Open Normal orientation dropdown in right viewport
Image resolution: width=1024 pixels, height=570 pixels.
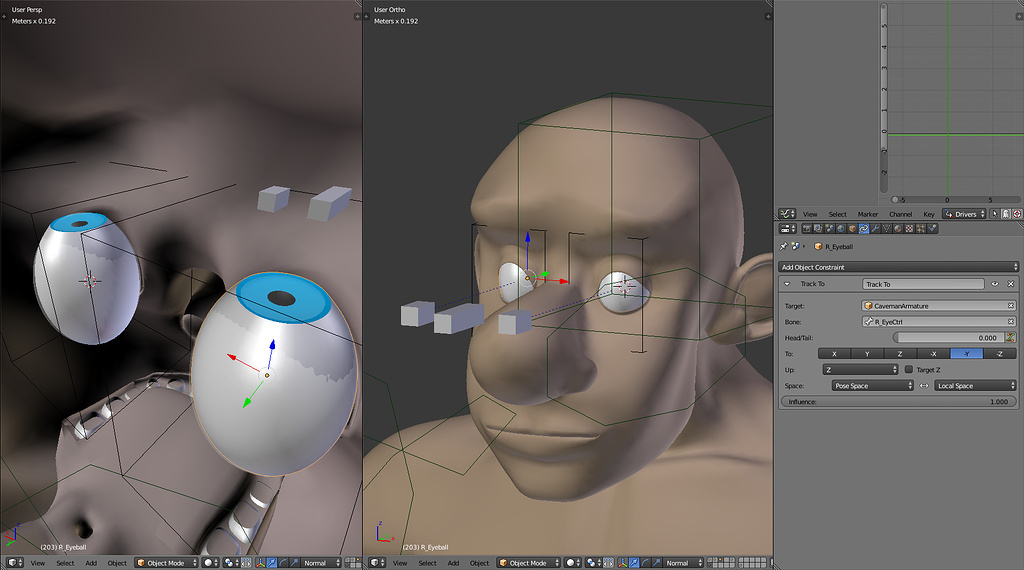(684, 563)
